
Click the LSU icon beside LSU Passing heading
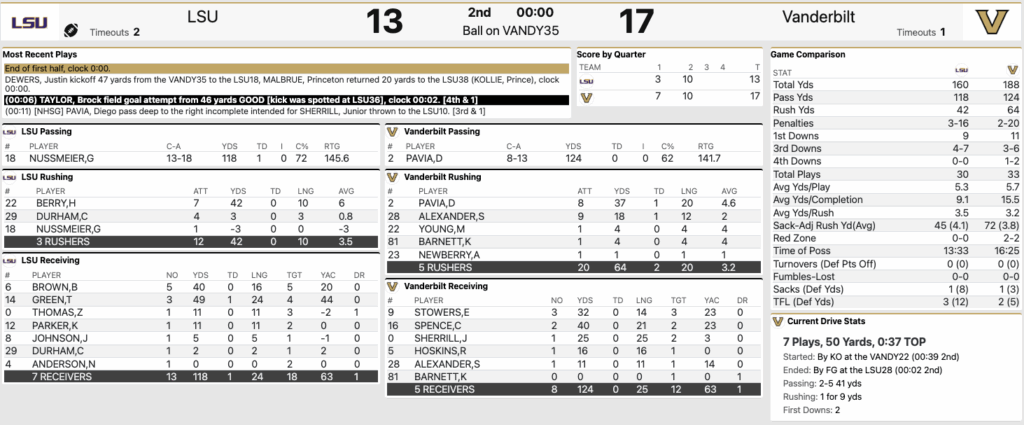tap(10, 131)
